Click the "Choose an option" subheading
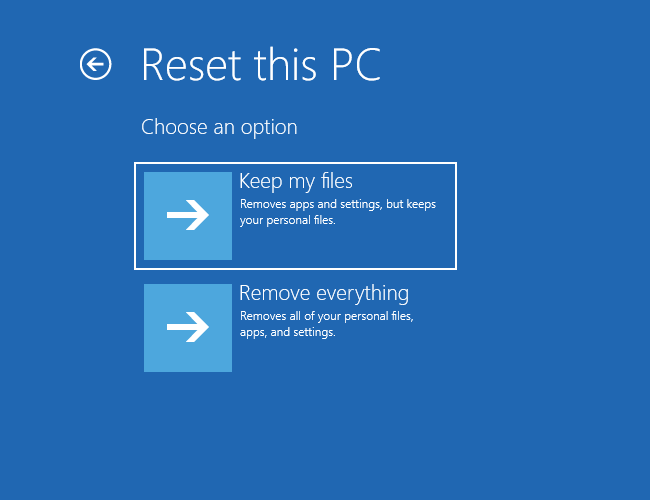Screen dimensions: 650x500 pos(219,127)
